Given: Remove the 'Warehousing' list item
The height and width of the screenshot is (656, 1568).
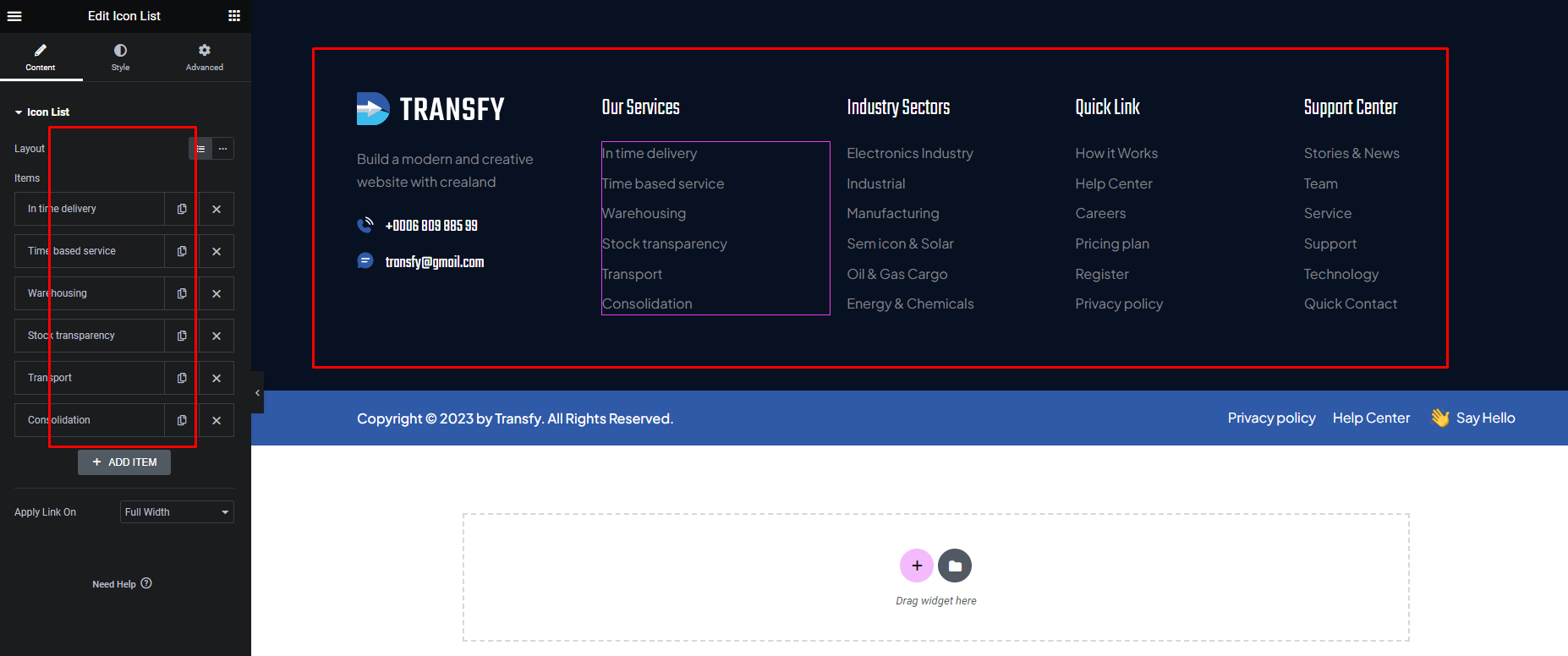Looking at the screenshot, I should 217,293.
